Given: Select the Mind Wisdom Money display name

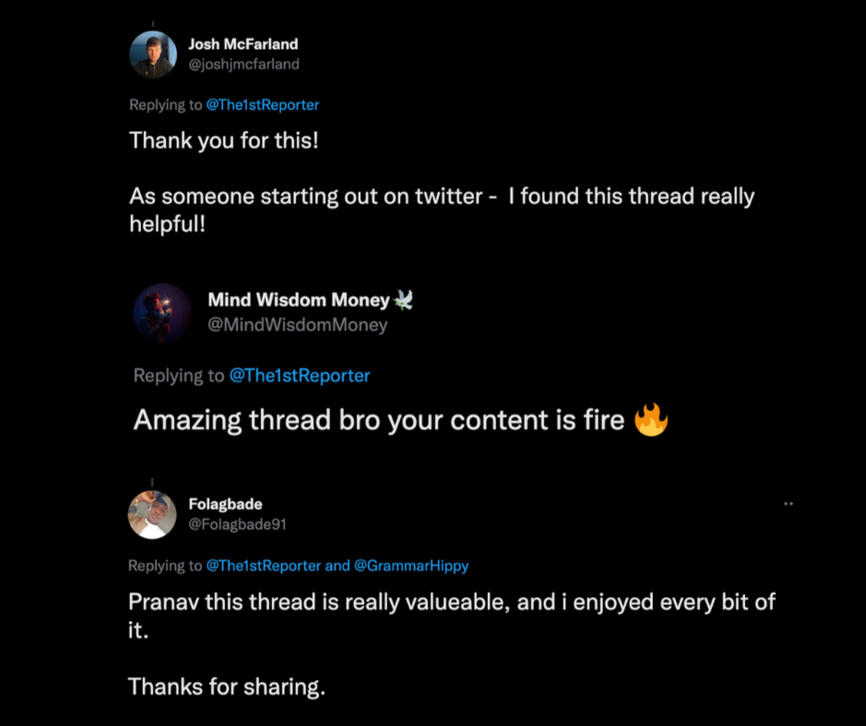Looking at the screenshot, I should [x=298, y=300].
